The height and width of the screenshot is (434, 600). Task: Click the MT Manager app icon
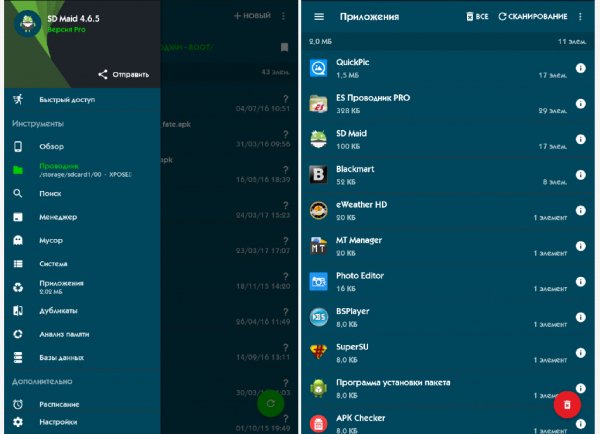tap(318, 246)
